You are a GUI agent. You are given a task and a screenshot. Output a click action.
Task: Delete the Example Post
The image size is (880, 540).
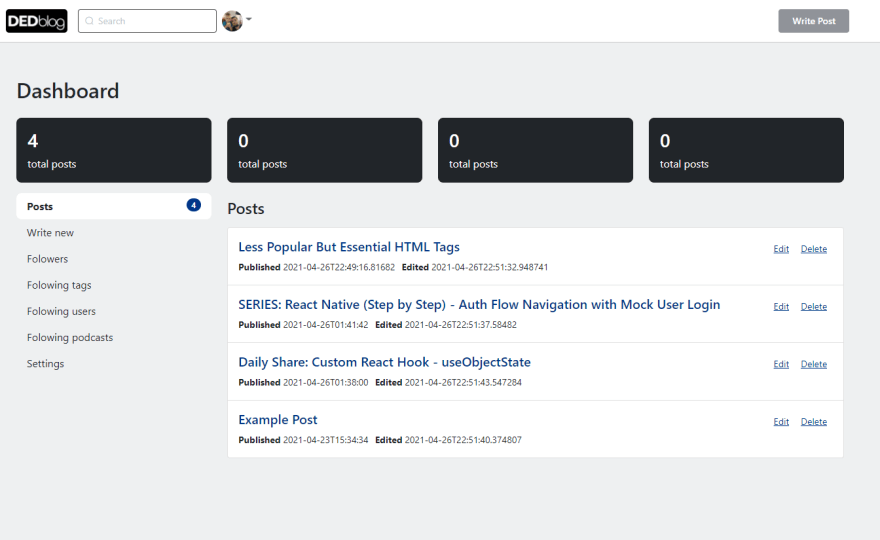pos(814,422)
